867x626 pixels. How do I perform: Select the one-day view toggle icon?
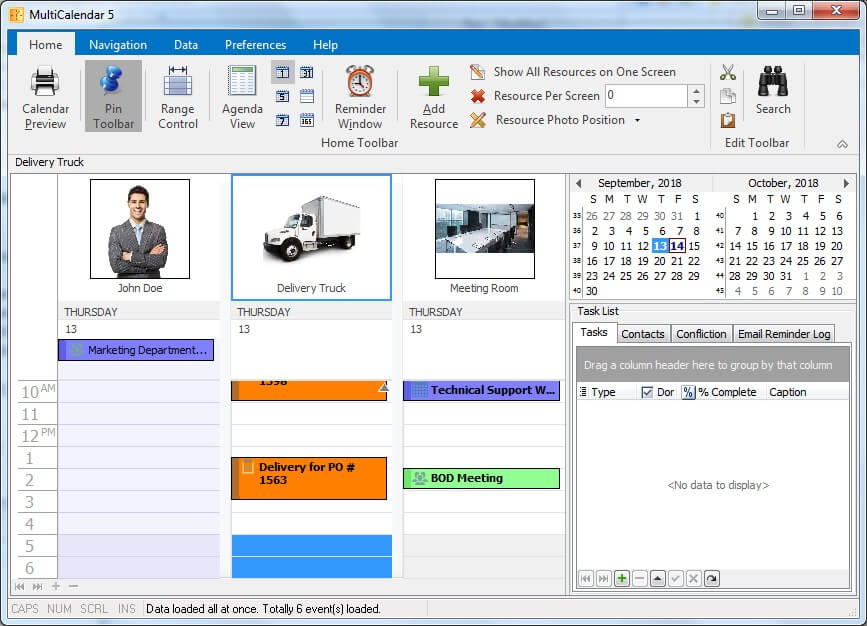click(x=282, y=73)
